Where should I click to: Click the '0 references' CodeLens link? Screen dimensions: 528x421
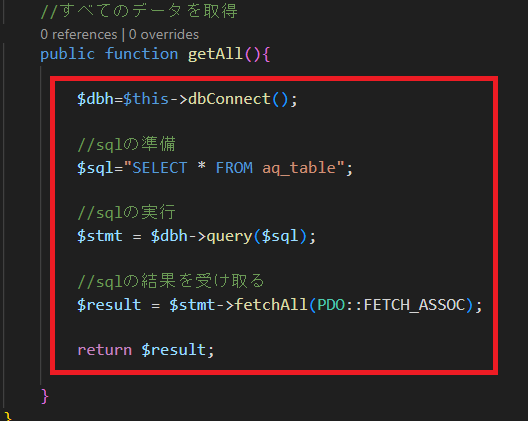click(79, 34)
